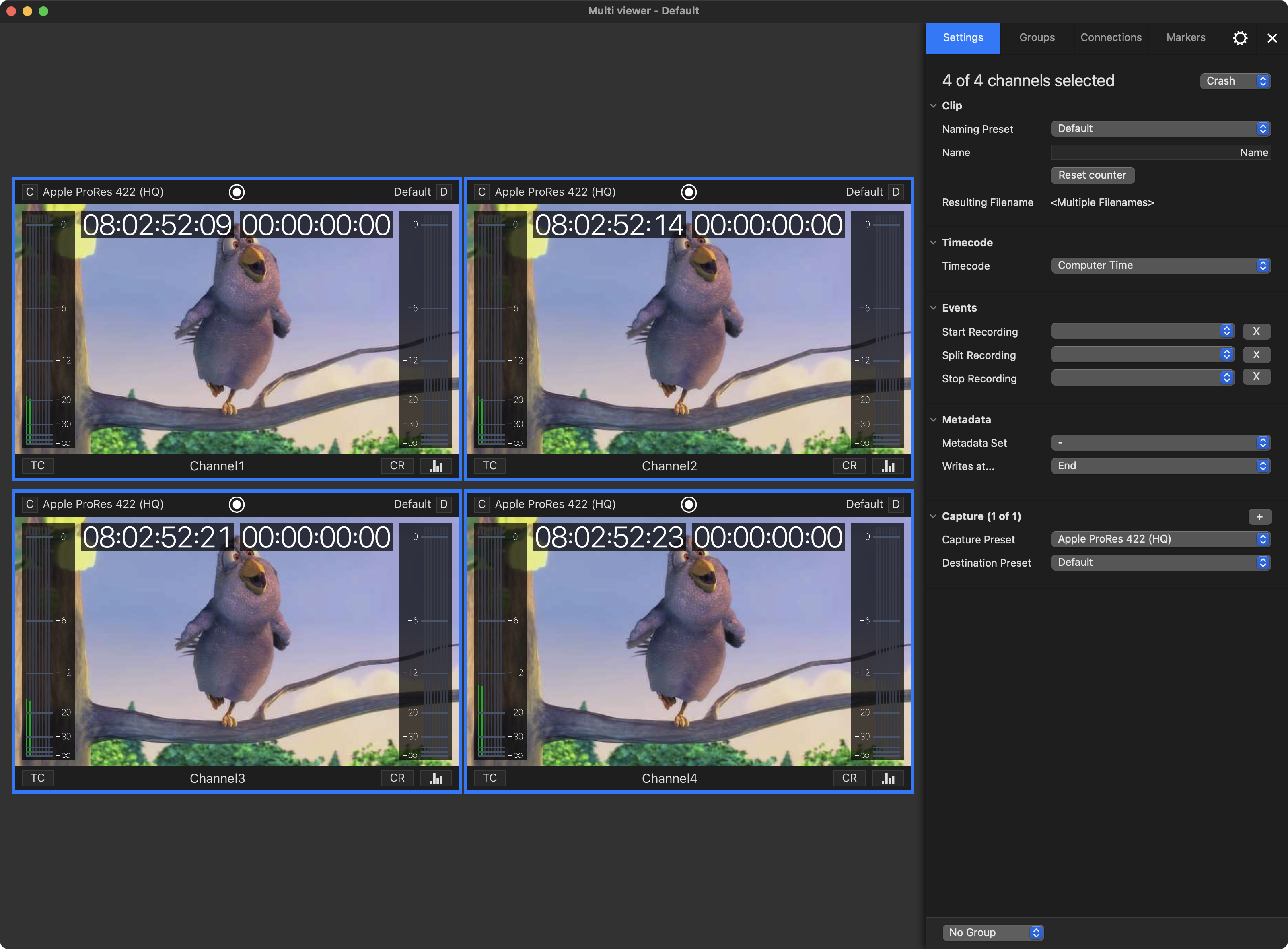1288x949 pixels.
Task: Open the gear settings icon
Action: click(x=1240, y=38)
